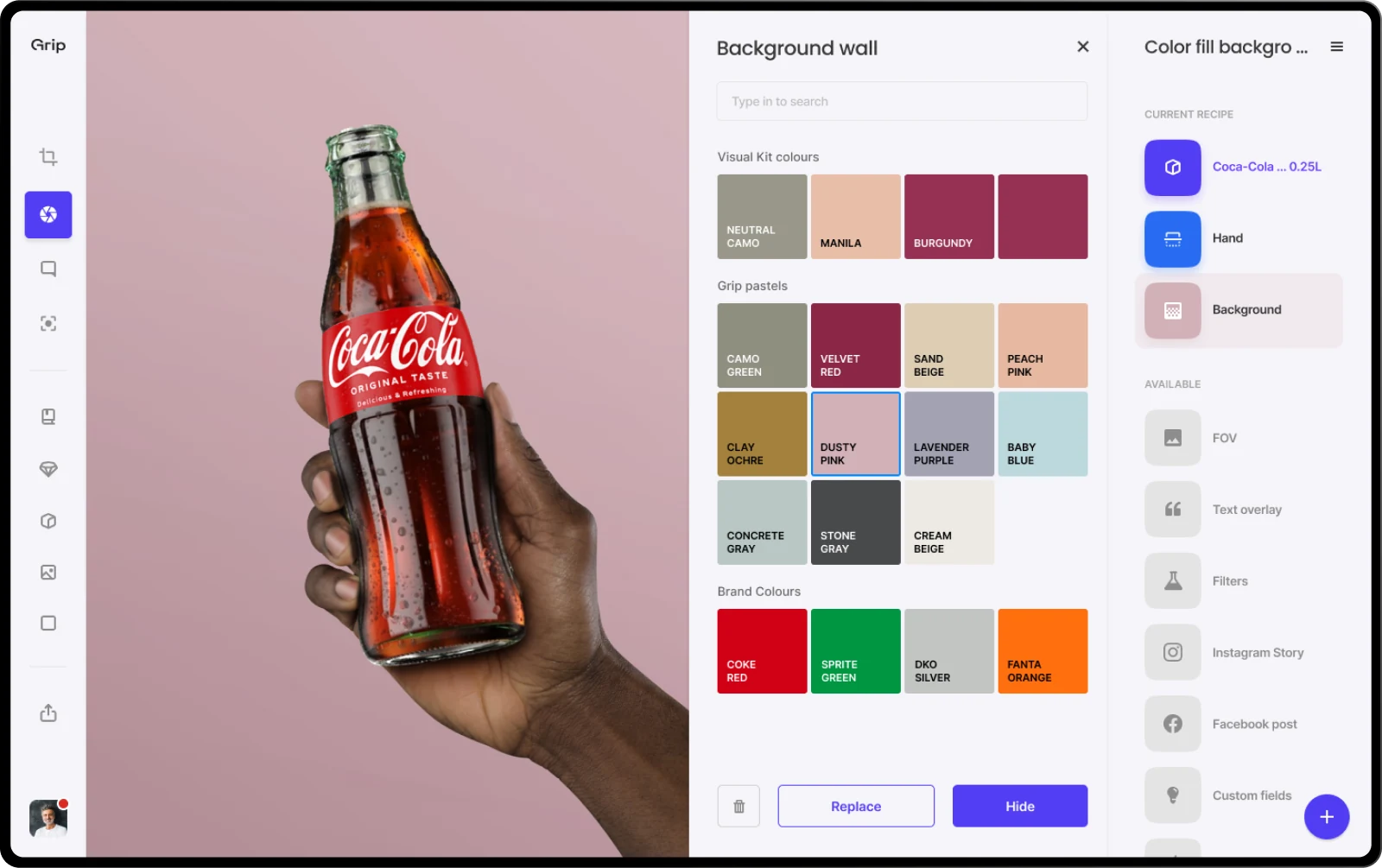Screen dimensions: 1382x868
Task: Click the purple aperture icon in sidebar
Action: [48, 215]
